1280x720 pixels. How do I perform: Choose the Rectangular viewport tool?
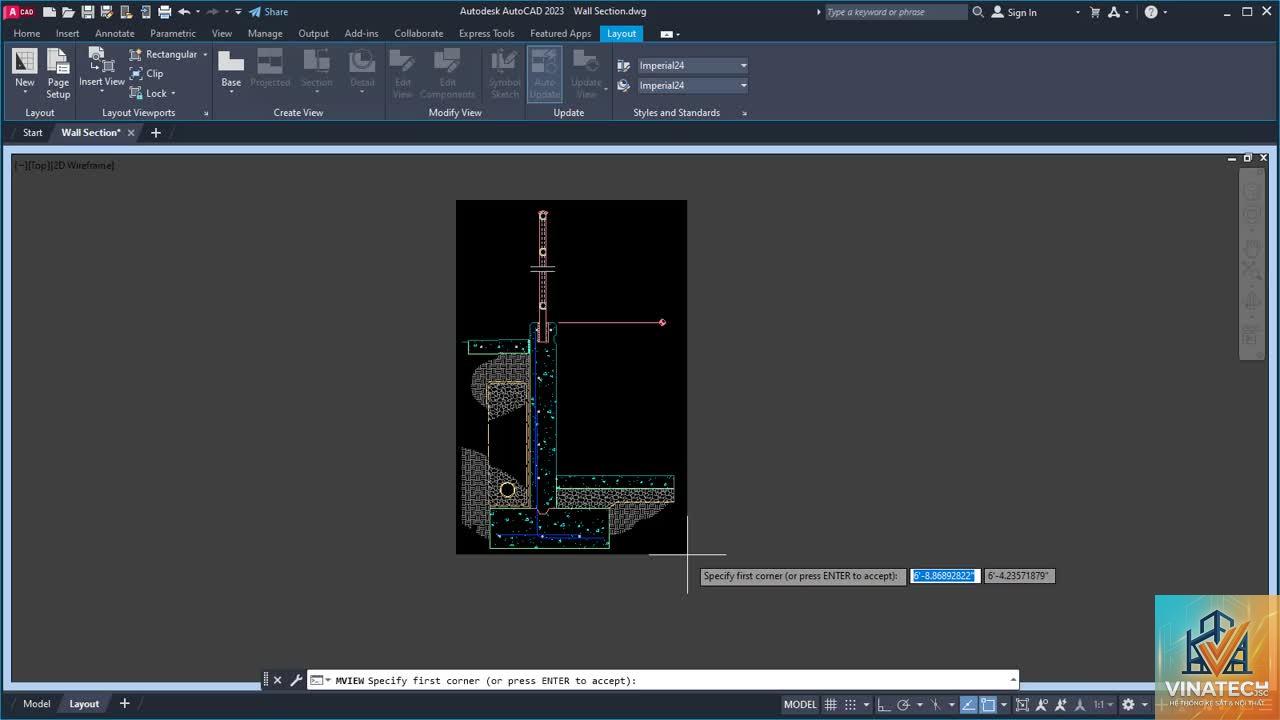tap(164, 54)
